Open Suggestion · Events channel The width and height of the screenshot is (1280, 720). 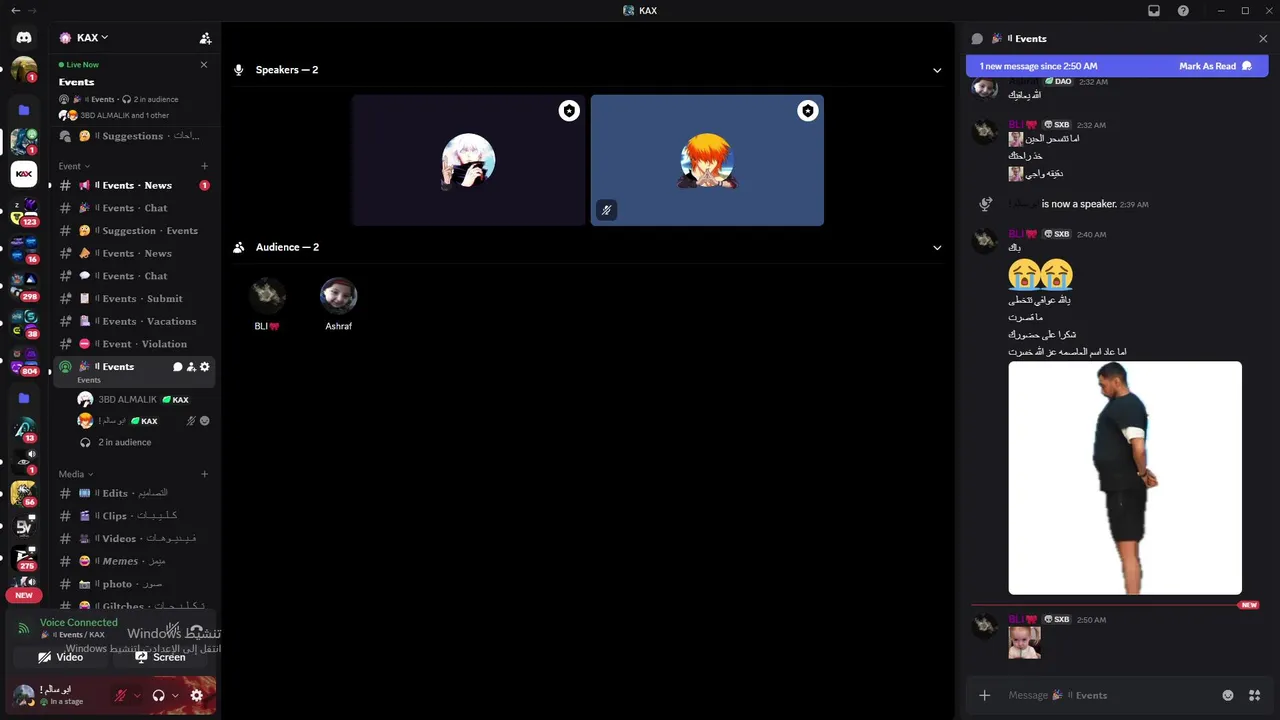pos(134,231)
